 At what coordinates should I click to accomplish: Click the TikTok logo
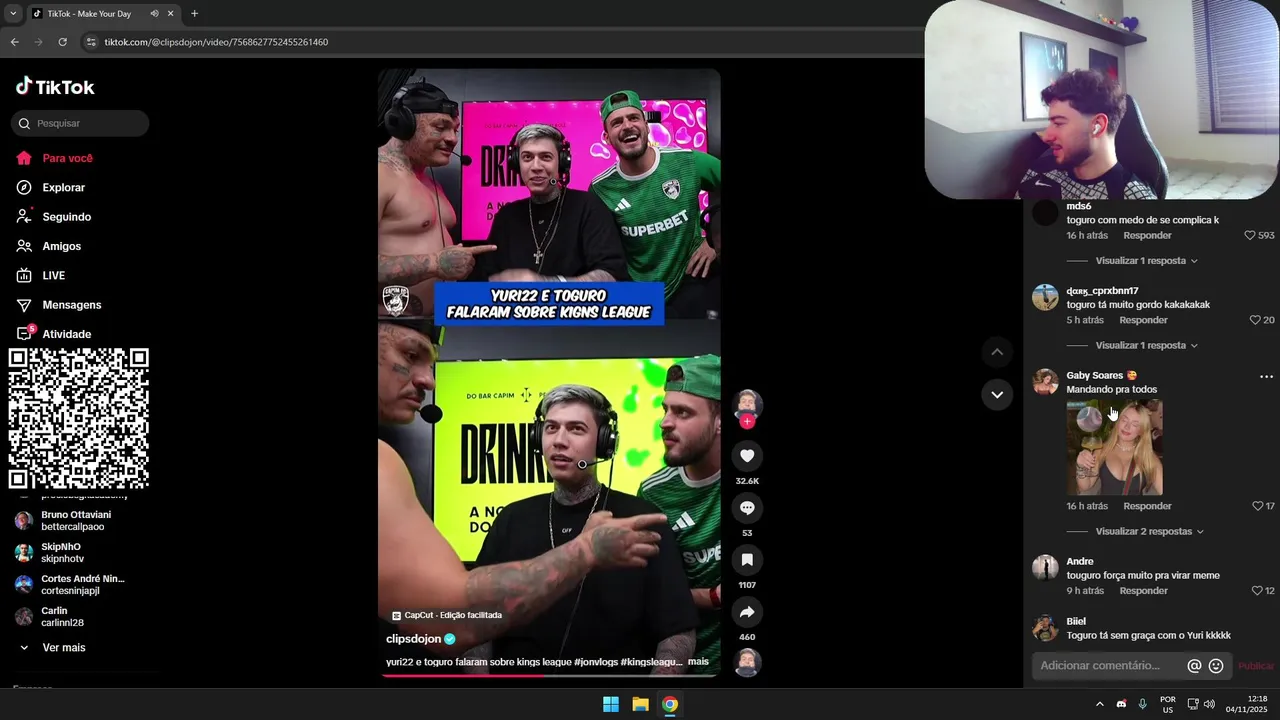pyautogui.click(x=55, y=87)
